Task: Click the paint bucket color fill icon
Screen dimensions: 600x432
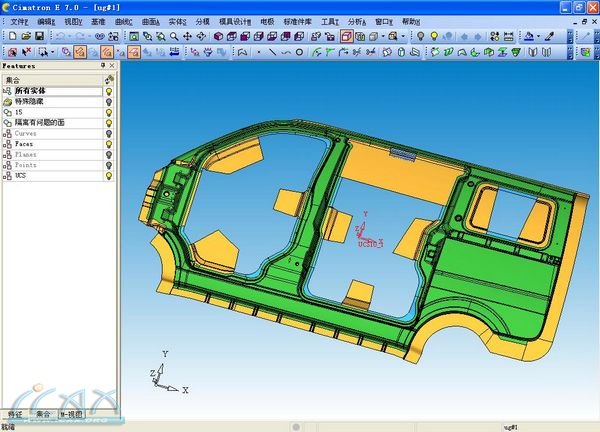Action: click(530, 36)
